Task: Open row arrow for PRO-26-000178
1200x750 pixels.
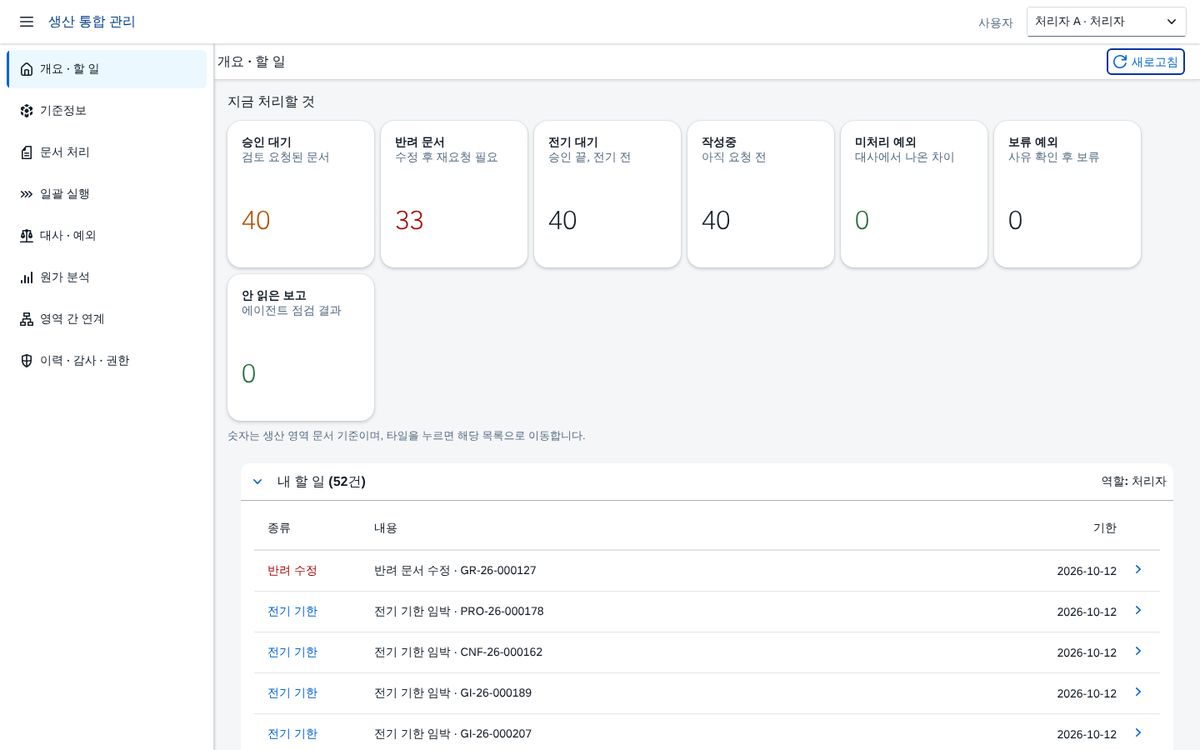Action: [1138, 610]
